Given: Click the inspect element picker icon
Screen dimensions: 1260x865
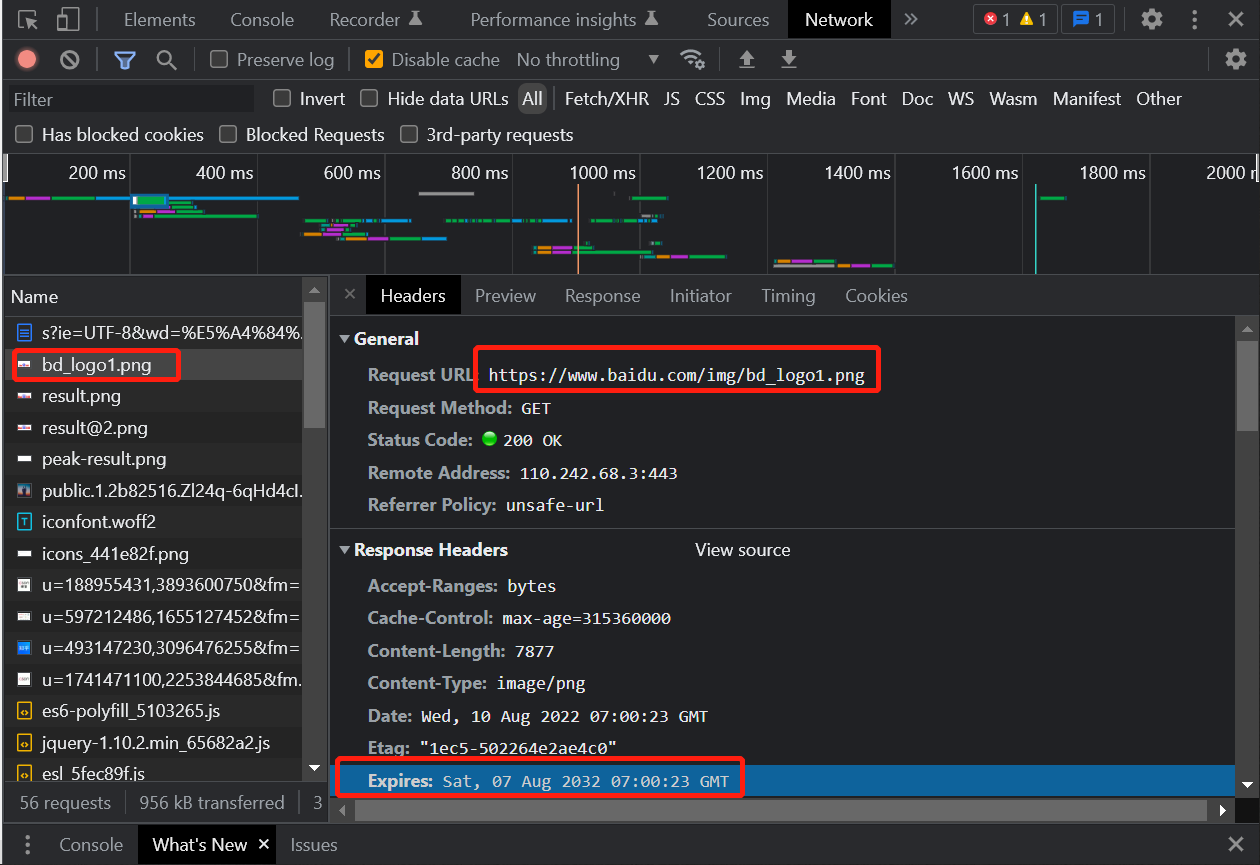Looking at the screenshot, I should 28,20.
